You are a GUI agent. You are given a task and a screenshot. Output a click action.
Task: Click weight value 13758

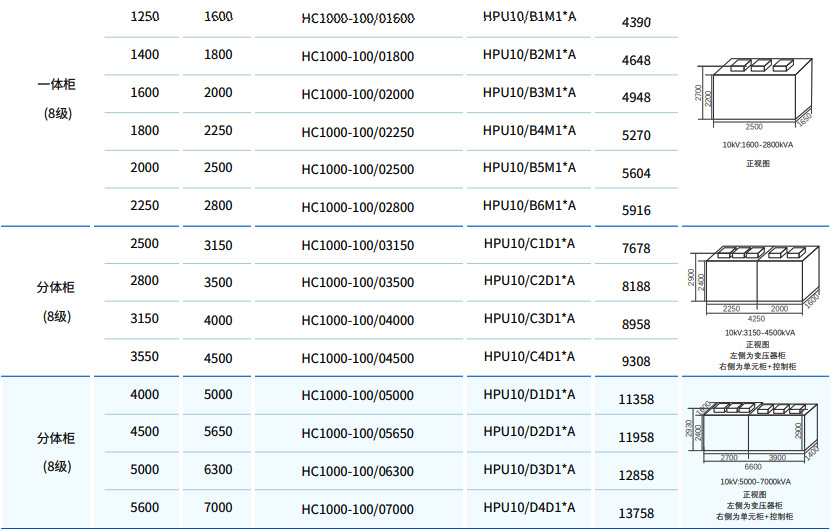click(636, 513)
